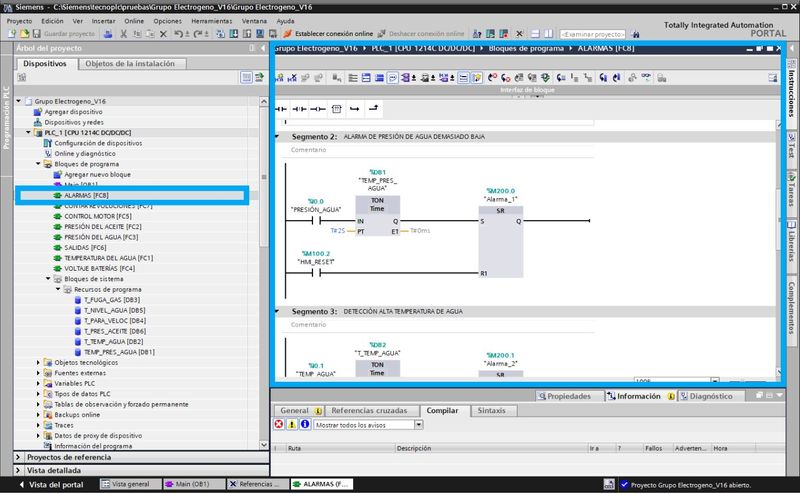Screen dimensions: 800x494
Task: Click the new project icon in the toolbar
Action: [x=12, y=34]
